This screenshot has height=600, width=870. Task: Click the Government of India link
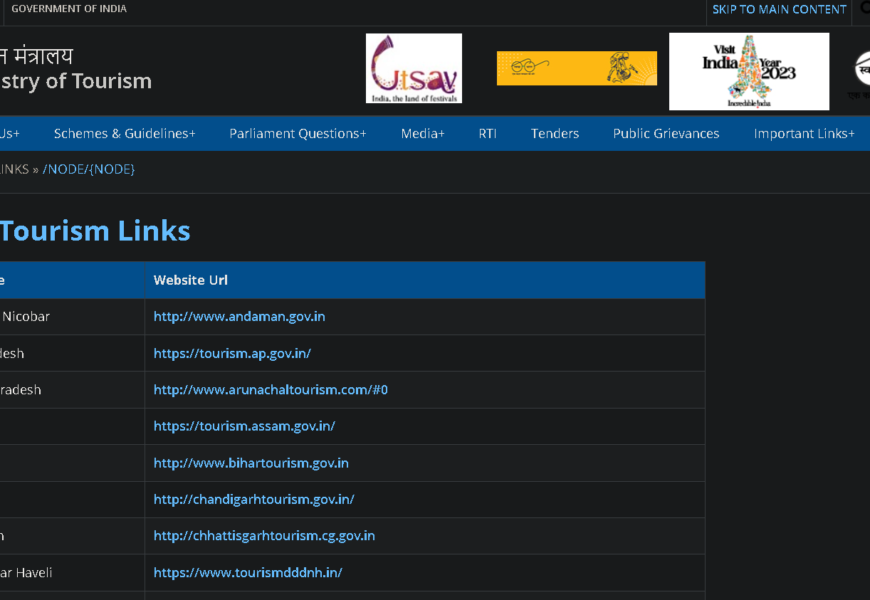pos(69,9)
